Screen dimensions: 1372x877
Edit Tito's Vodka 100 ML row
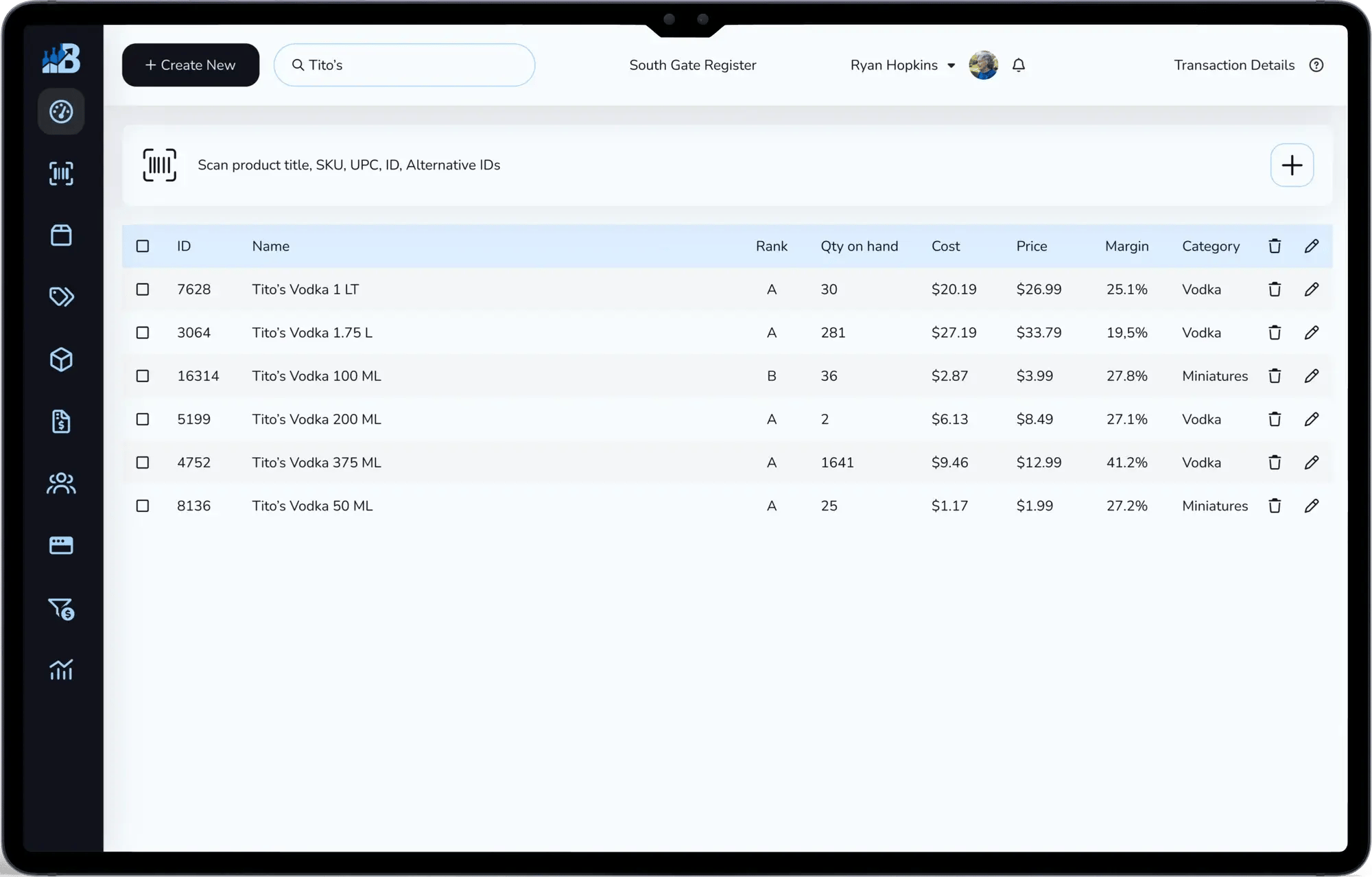[1311, 375]
